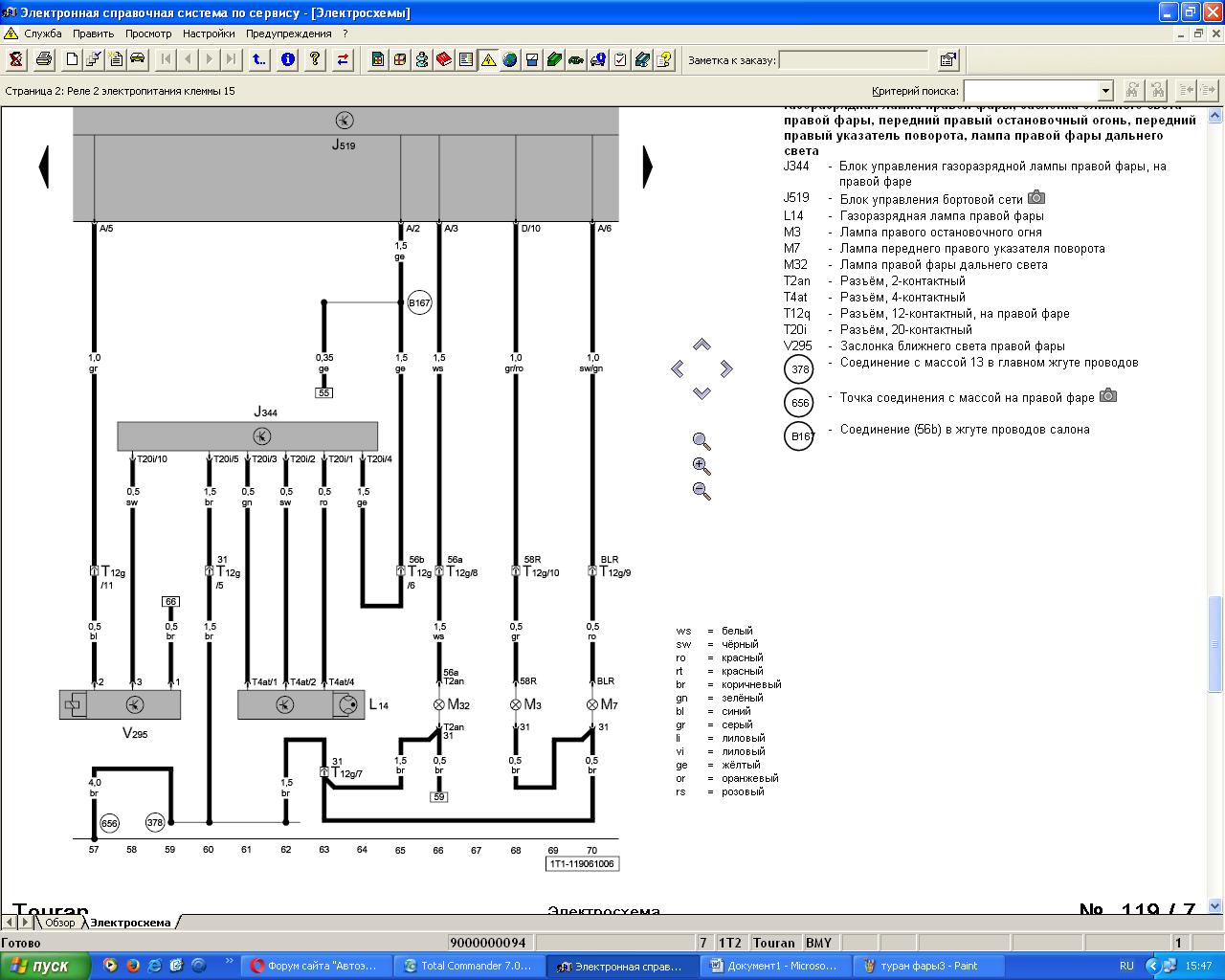Click the order note properties icon

click(947, 59)
